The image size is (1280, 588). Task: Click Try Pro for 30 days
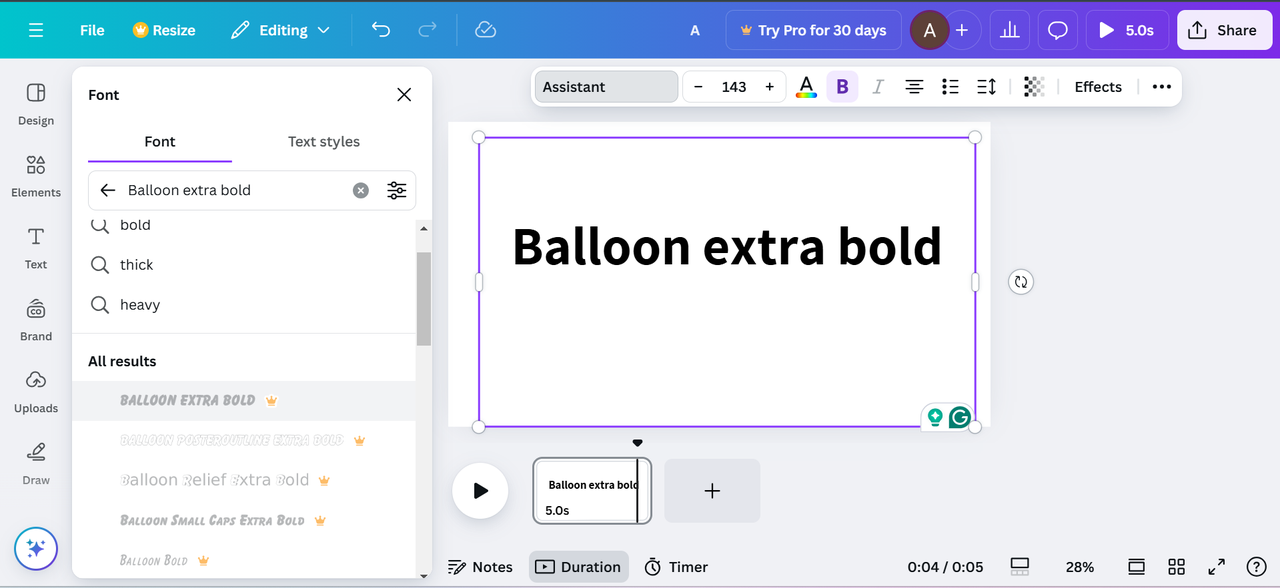click(x=813, y=30)
